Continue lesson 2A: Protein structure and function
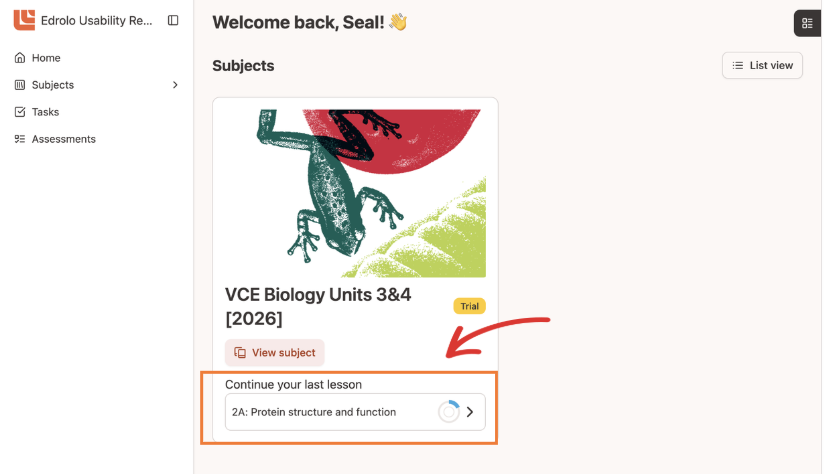This screenshot has width=828, height=474. pyautogui.click(x=314, y=412)
